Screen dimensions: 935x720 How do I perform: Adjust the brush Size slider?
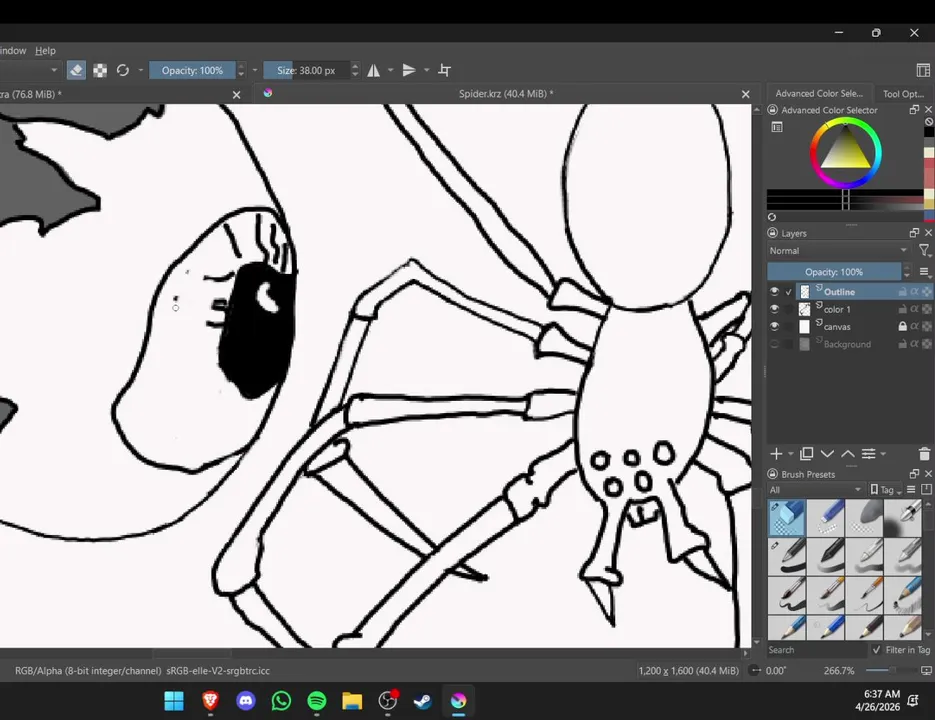point(306,70)
